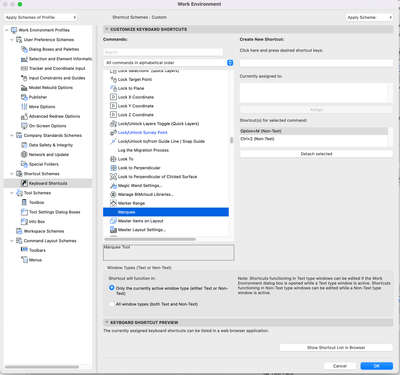Select Manage BIMcloud Libraries command
The width and height of the screenshot is (400, 375).
pos(146,194)
